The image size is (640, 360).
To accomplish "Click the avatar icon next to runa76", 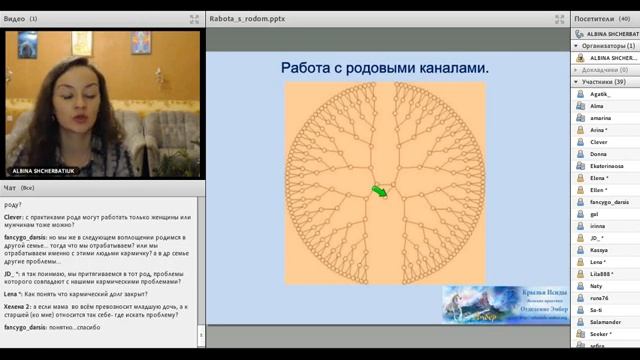I will click(x=580, y=298).
